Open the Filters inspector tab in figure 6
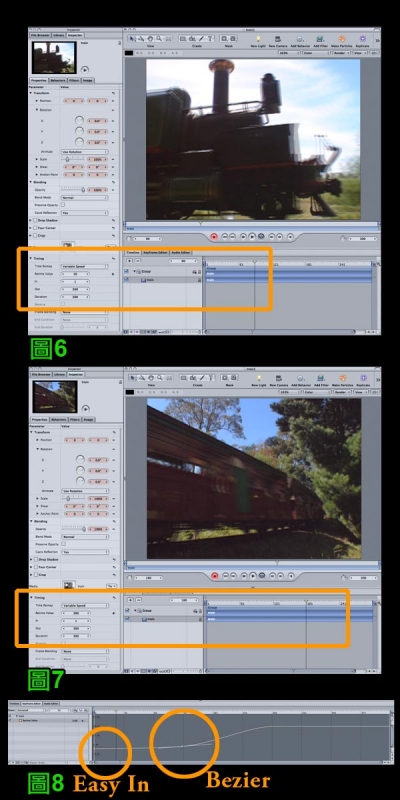 click(x=74, y=81)
